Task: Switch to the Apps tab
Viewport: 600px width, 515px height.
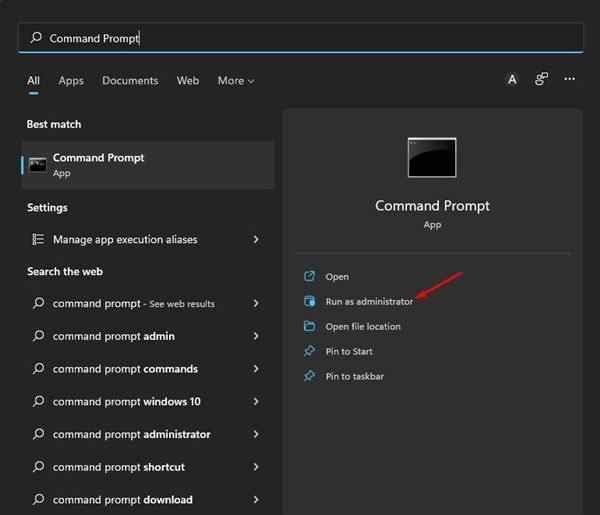Action: click(x=71, y=81)
